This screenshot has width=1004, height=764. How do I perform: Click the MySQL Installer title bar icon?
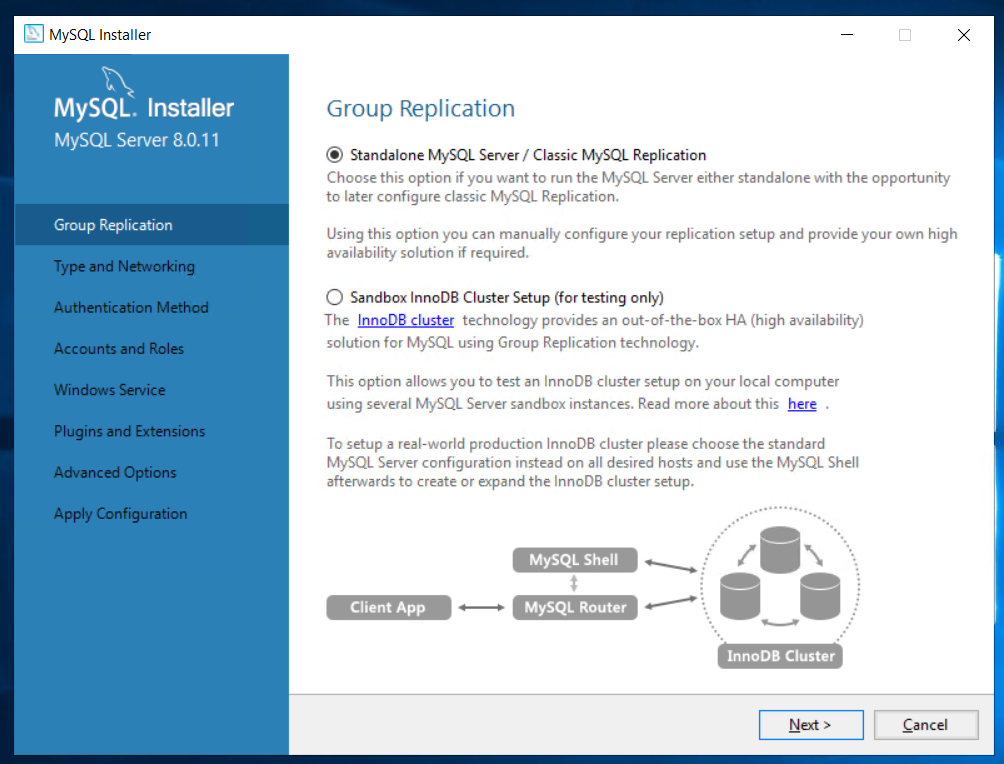pyautogui.click(x=33, y=34)
